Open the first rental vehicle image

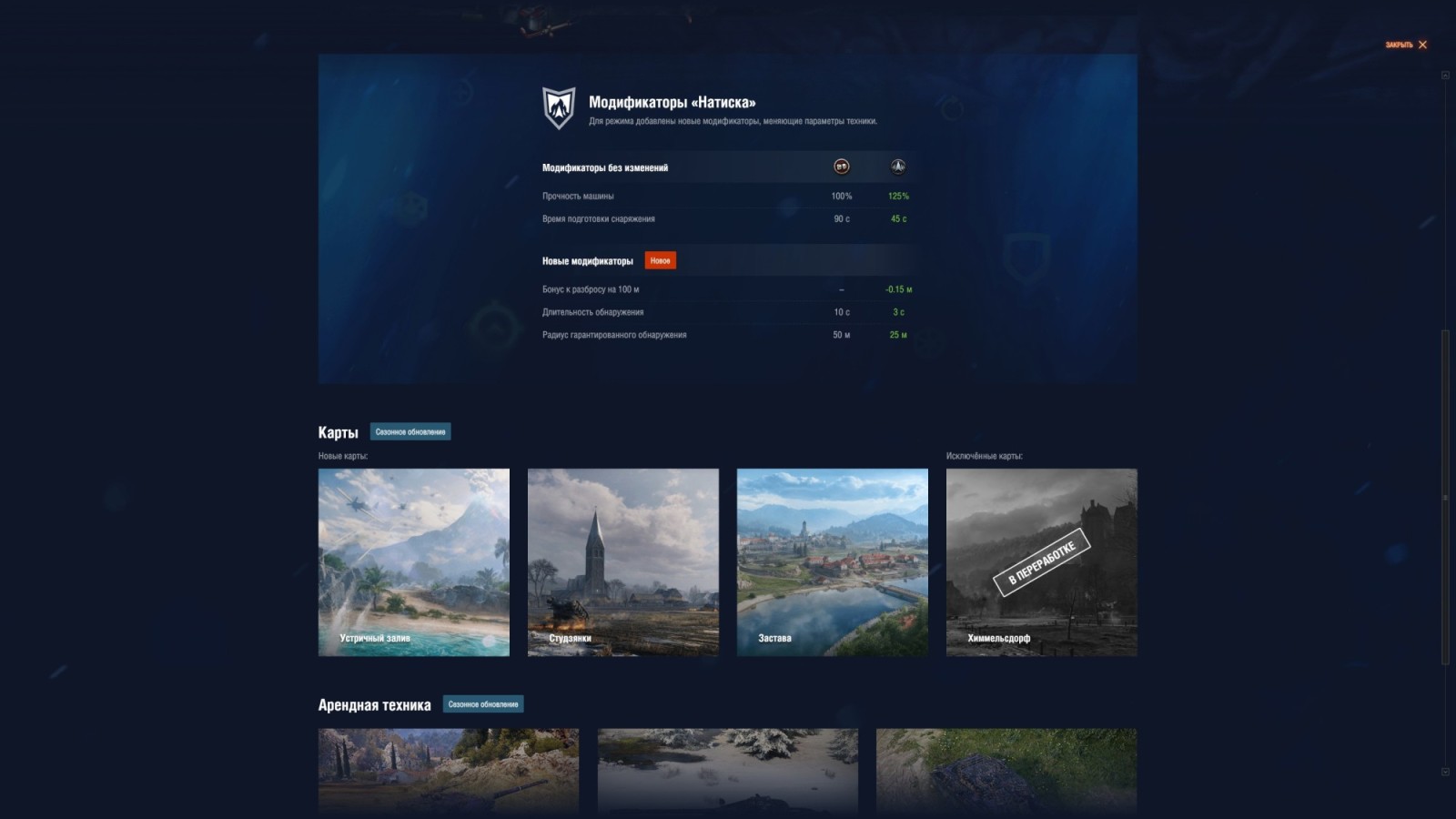[x=449, y=770]
